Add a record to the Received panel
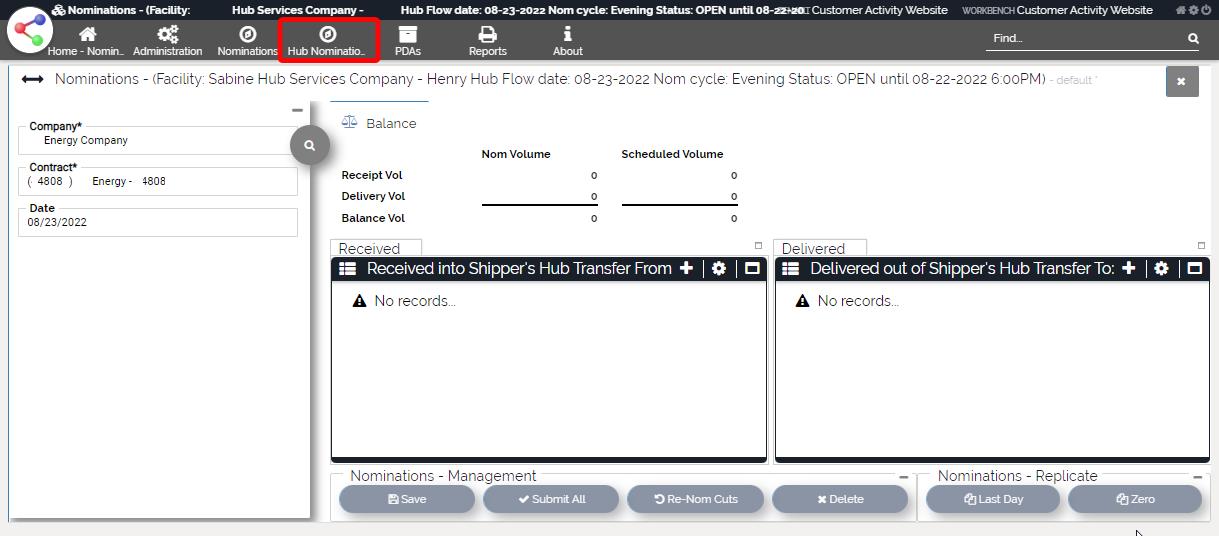Image resolution: width=1219 pixels, height=536 pixels. (x=686, y=268)
